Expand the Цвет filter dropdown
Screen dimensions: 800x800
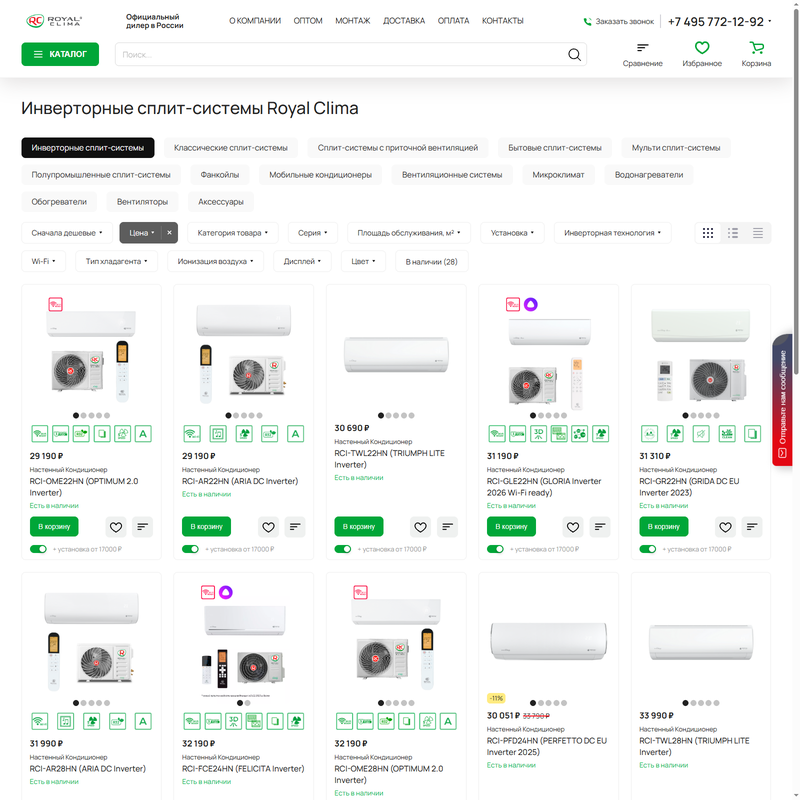[x=363, y=262]
